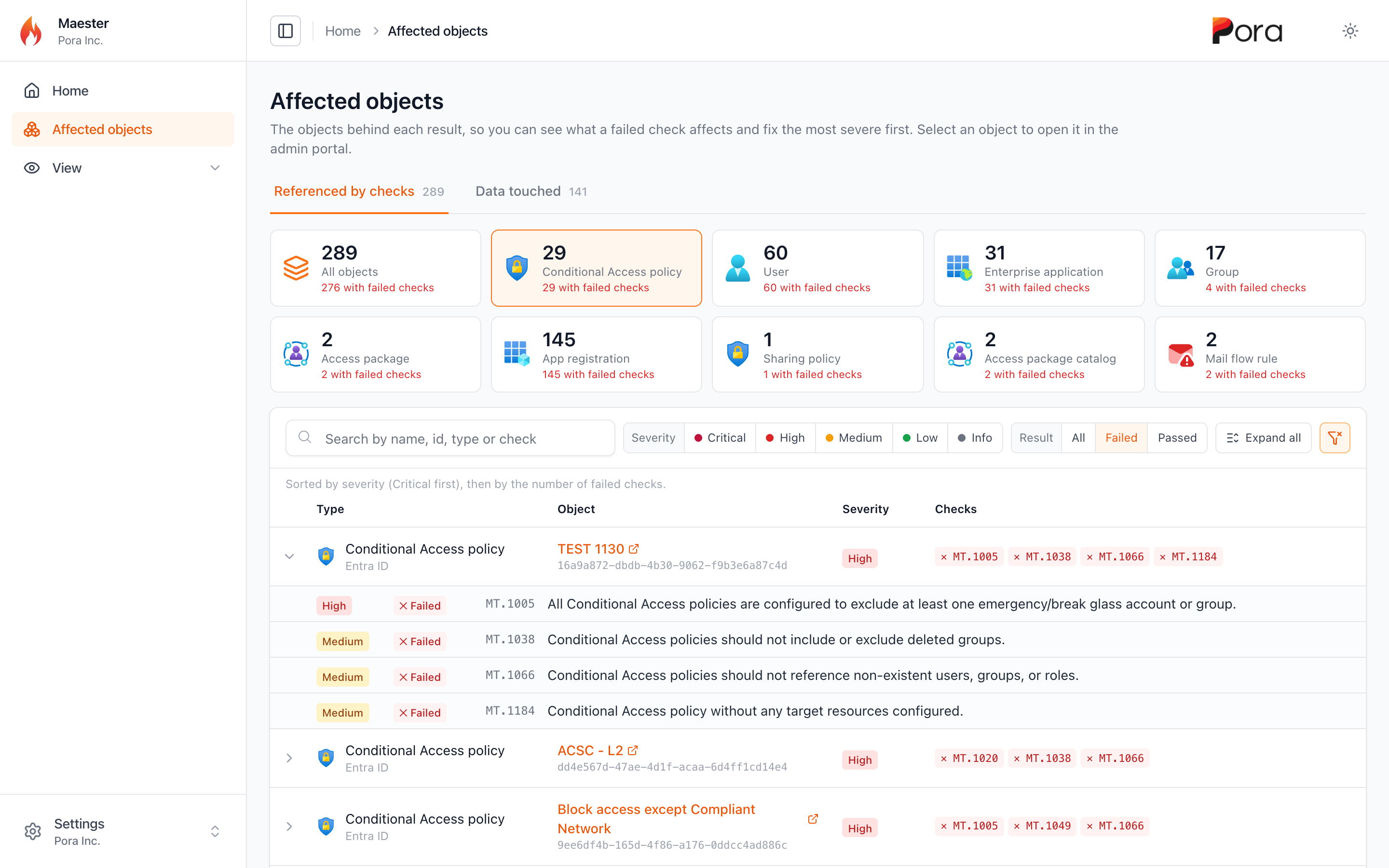Image resolution: width=1389 pixels, height=868 pixels.
Task: Expand the View sidebar menu
Action: pos(123,168)
